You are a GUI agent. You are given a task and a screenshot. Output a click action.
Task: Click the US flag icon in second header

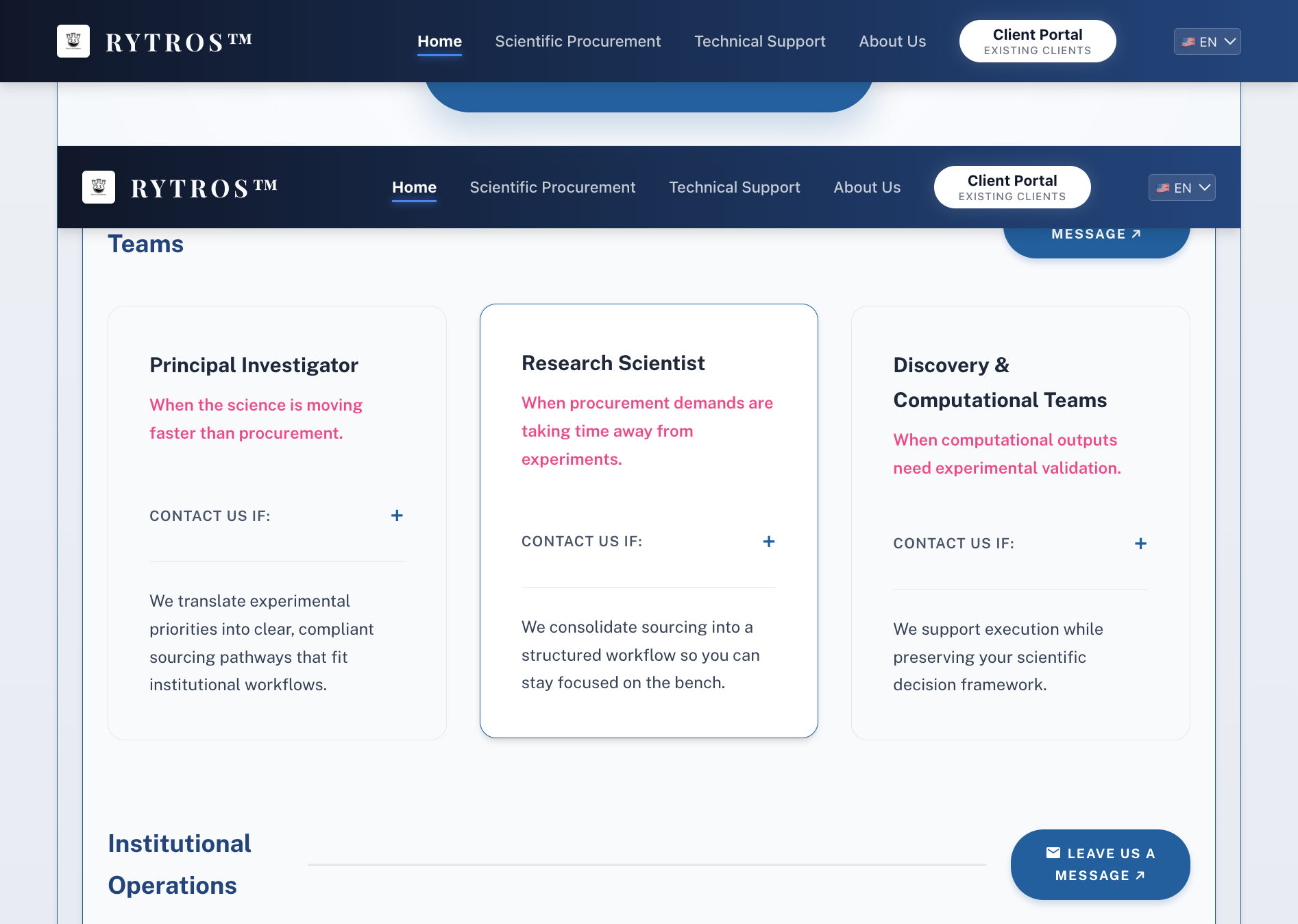tap(1163, 188)
